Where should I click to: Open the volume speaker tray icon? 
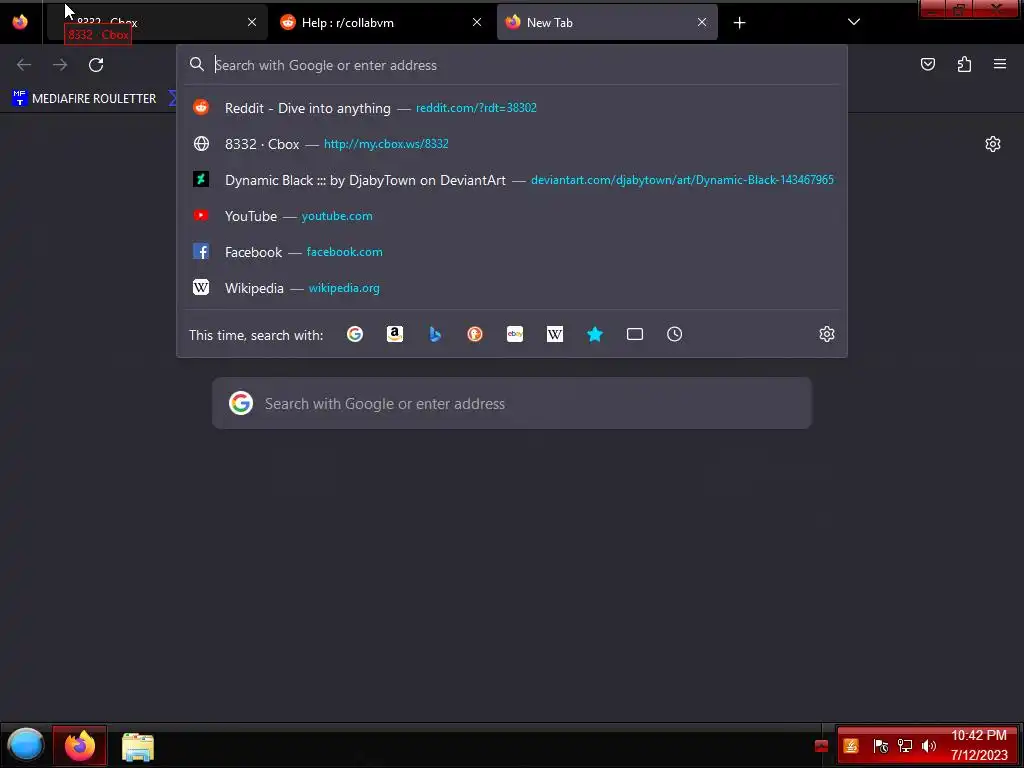coord(928,746)
